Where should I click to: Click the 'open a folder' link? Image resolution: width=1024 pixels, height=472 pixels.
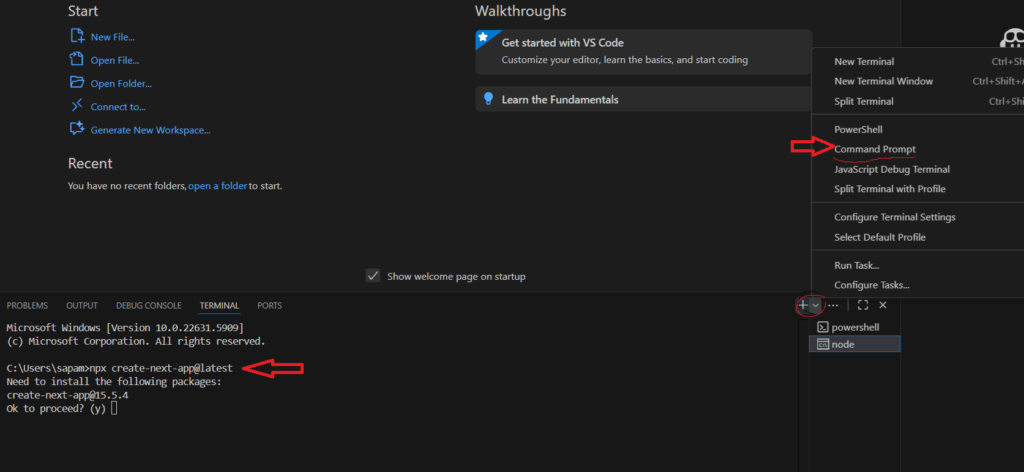tap(218, 186)
